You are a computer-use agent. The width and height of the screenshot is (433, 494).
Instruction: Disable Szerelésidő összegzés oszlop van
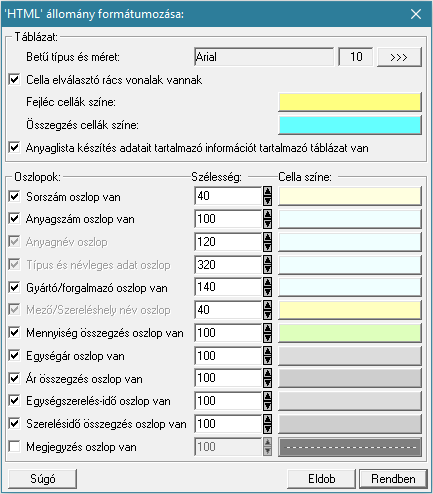pyautogui.click(x=14, y=424)
